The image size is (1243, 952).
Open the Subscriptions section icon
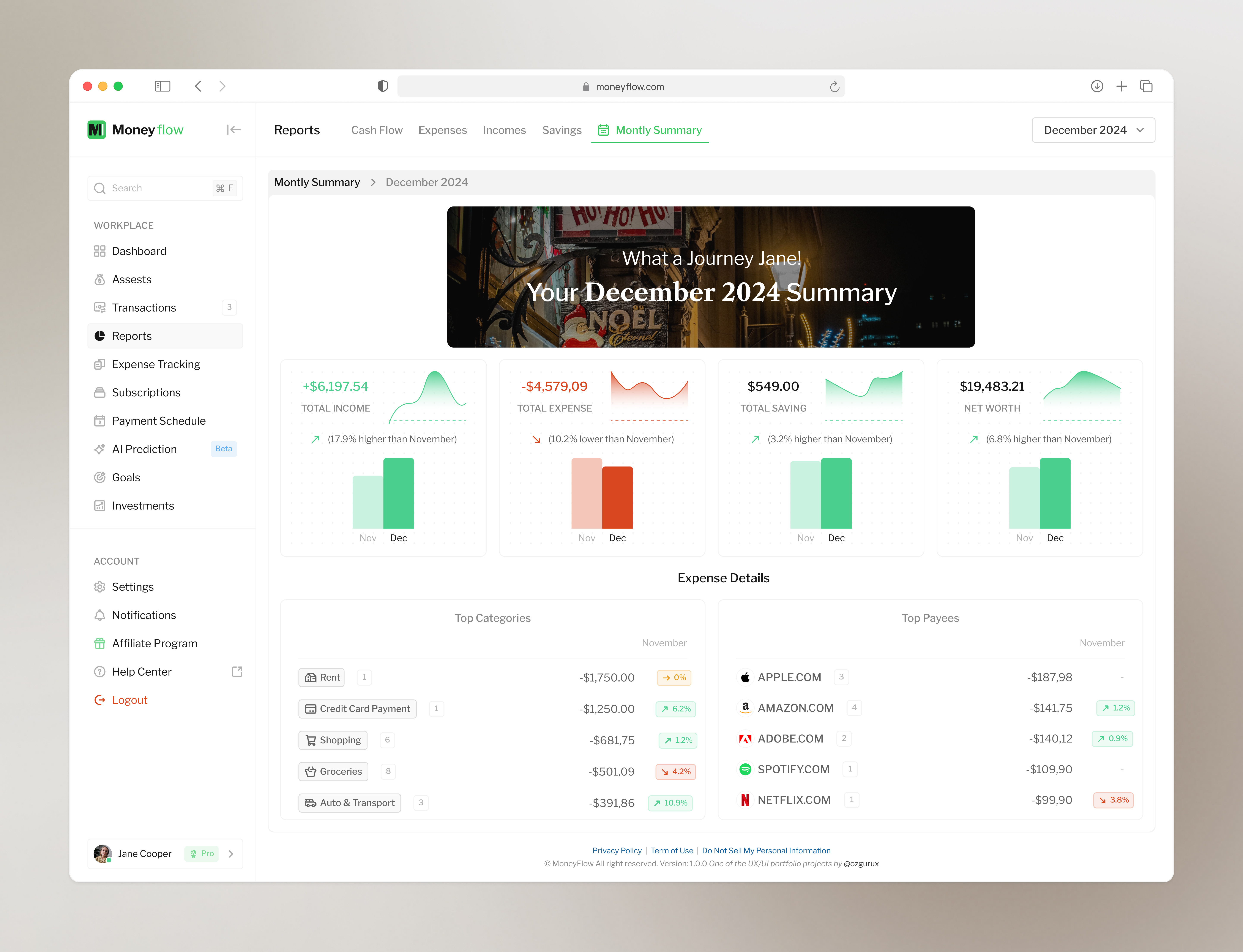pyautogui.click(x=100, y=392)
